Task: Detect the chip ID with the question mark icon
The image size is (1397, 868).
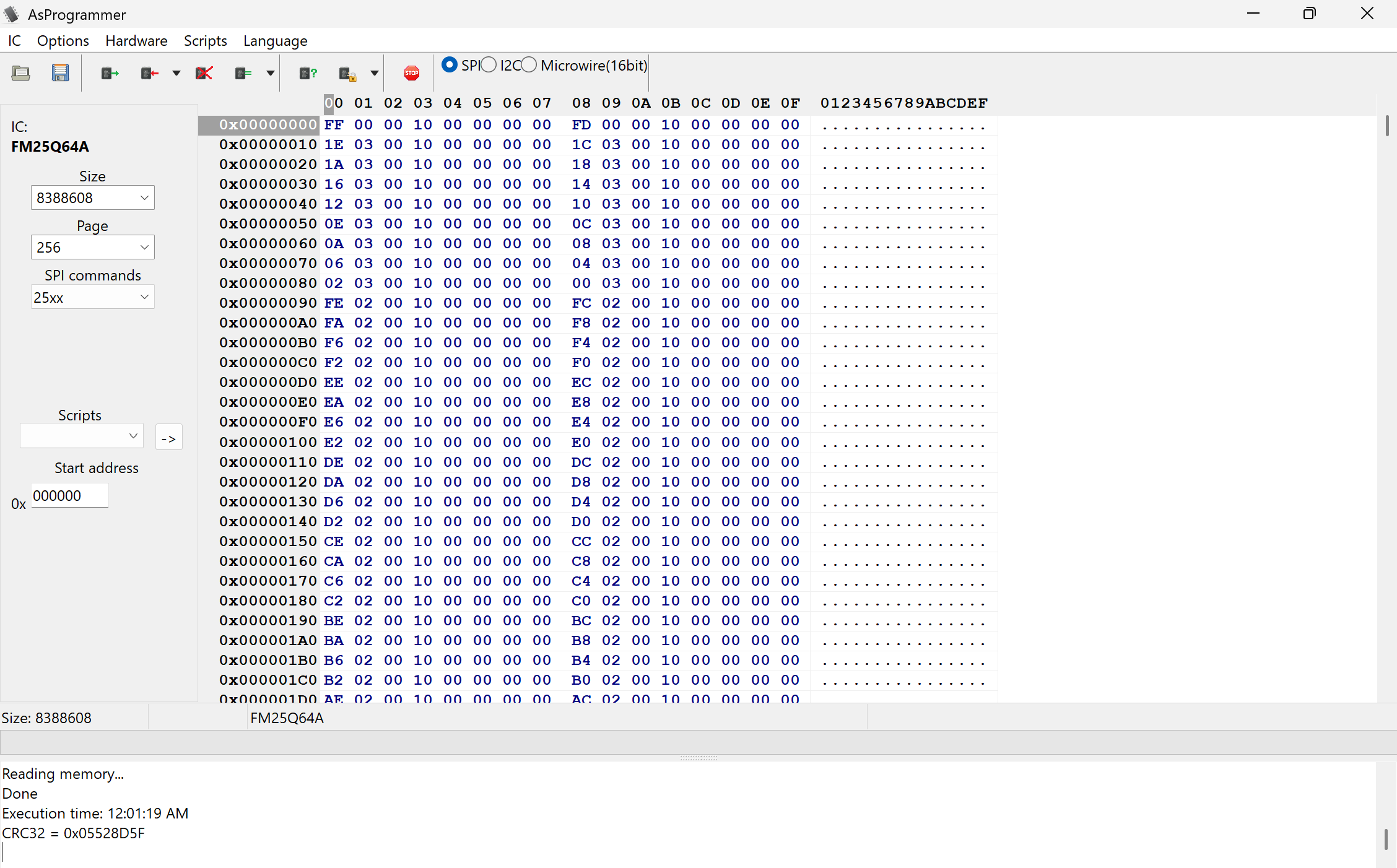Action: click(308, 73)
